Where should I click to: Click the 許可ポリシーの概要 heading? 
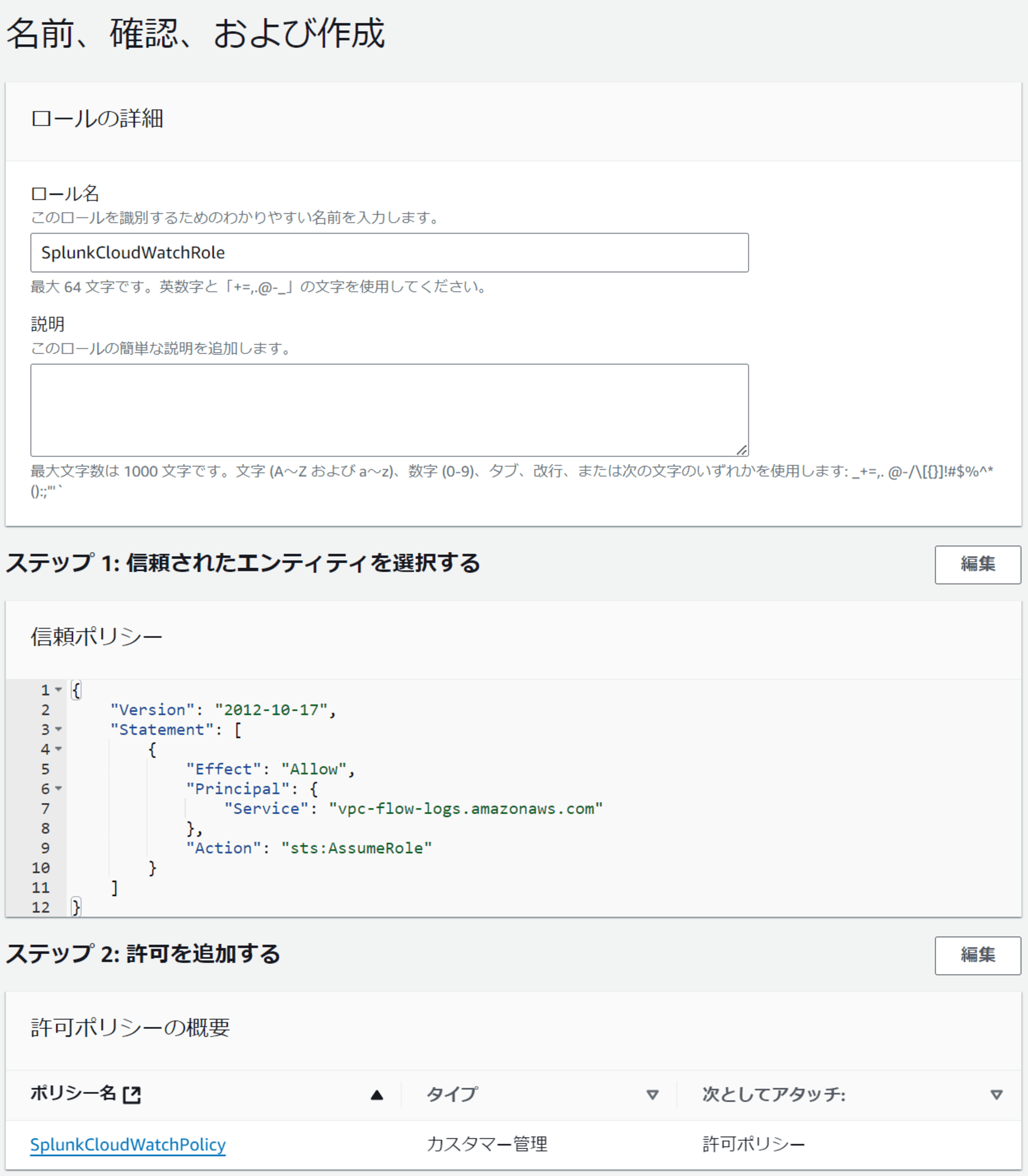[130, 1028]
